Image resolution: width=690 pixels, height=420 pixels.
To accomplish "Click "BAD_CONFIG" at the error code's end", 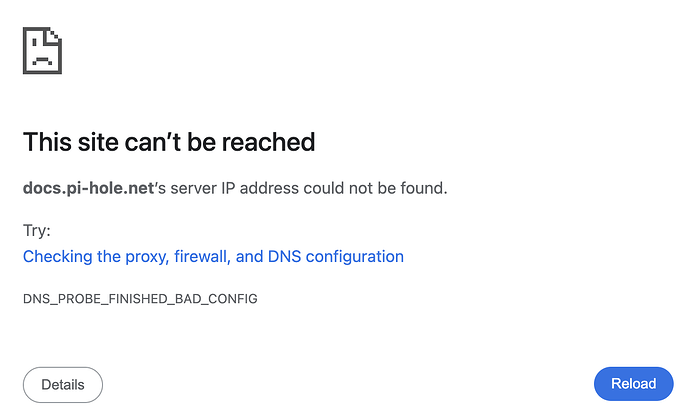I will click(x=220, y=299).
